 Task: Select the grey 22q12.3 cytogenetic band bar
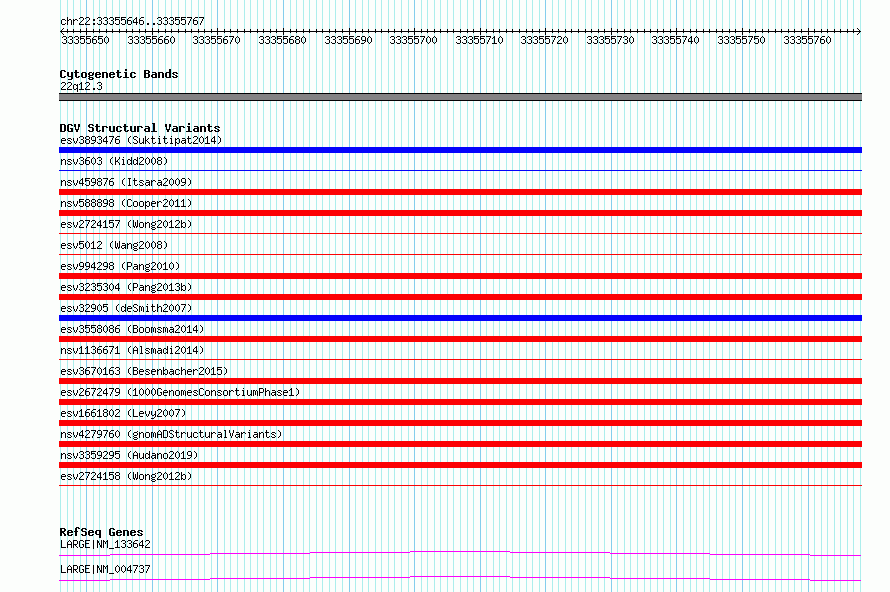[x=460, y=97]
